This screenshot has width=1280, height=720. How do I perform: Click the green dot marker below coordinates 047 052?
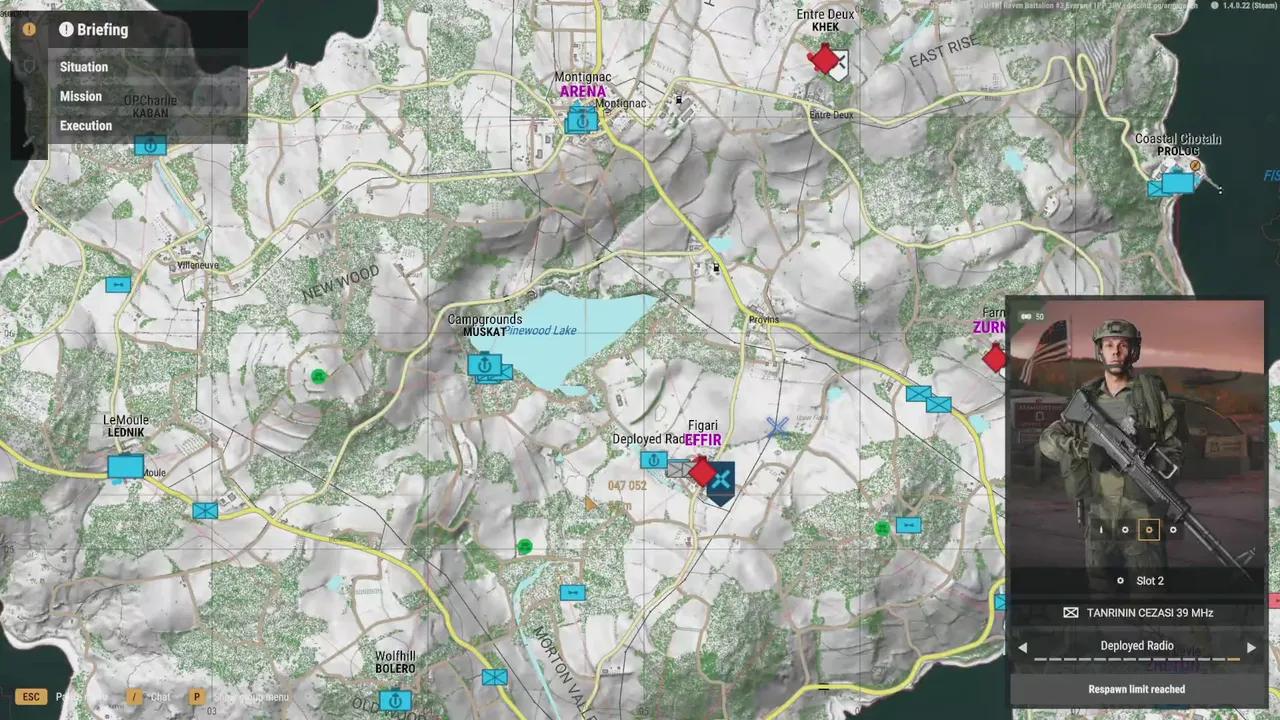coord(525,546)
